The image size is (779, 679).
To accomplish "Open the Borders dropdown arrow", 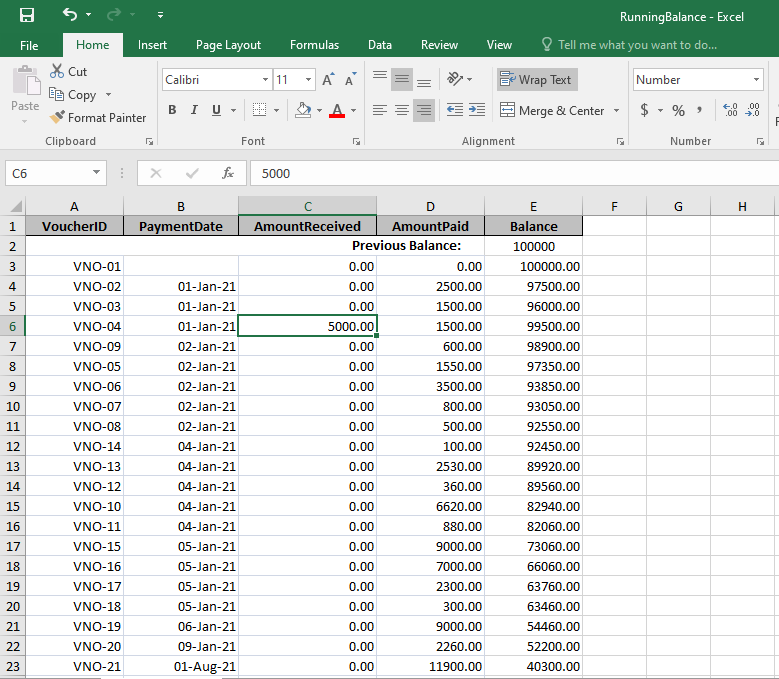I will point(276,110).
